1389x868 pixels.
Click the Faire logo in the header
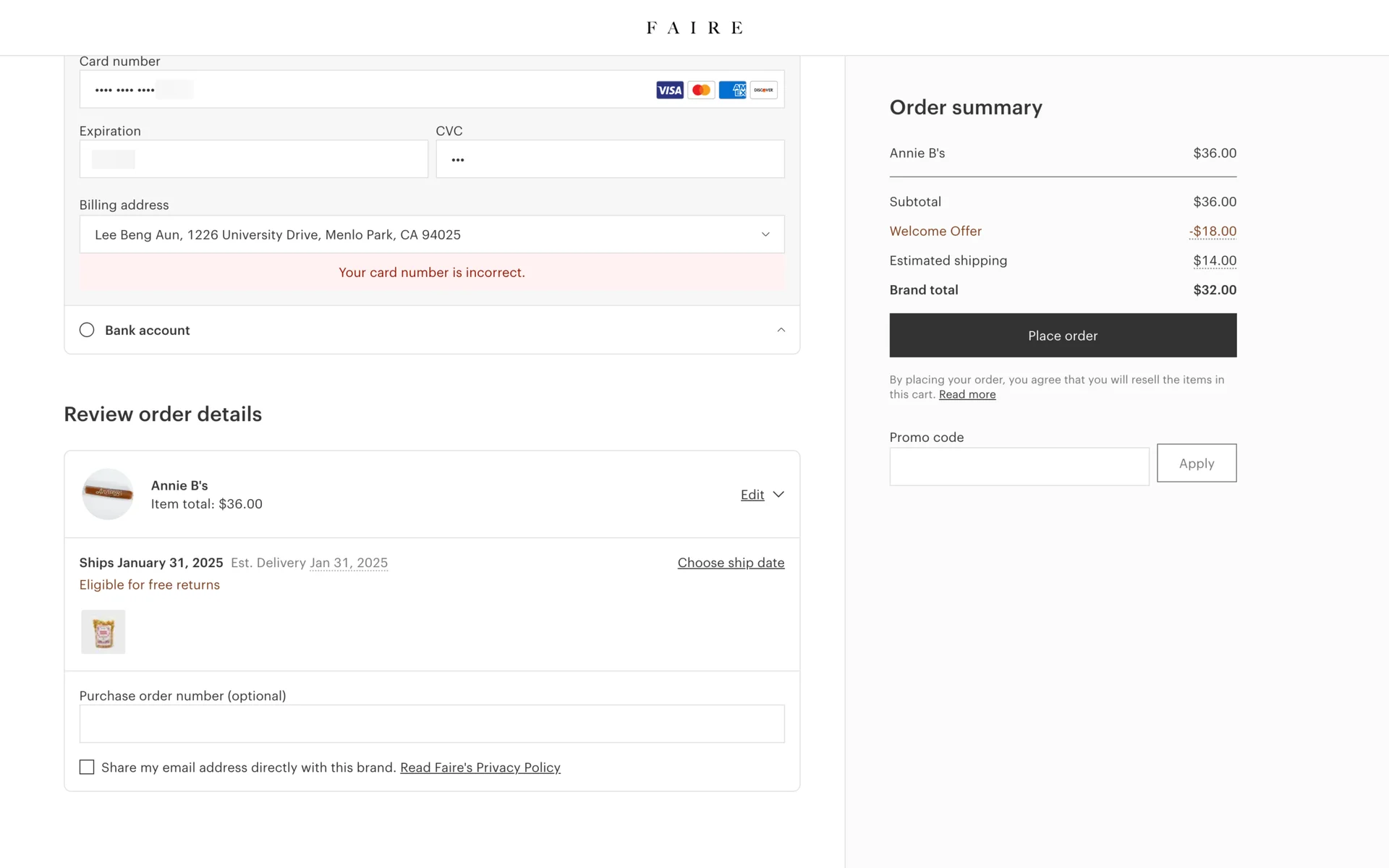(x=694, y=28)
